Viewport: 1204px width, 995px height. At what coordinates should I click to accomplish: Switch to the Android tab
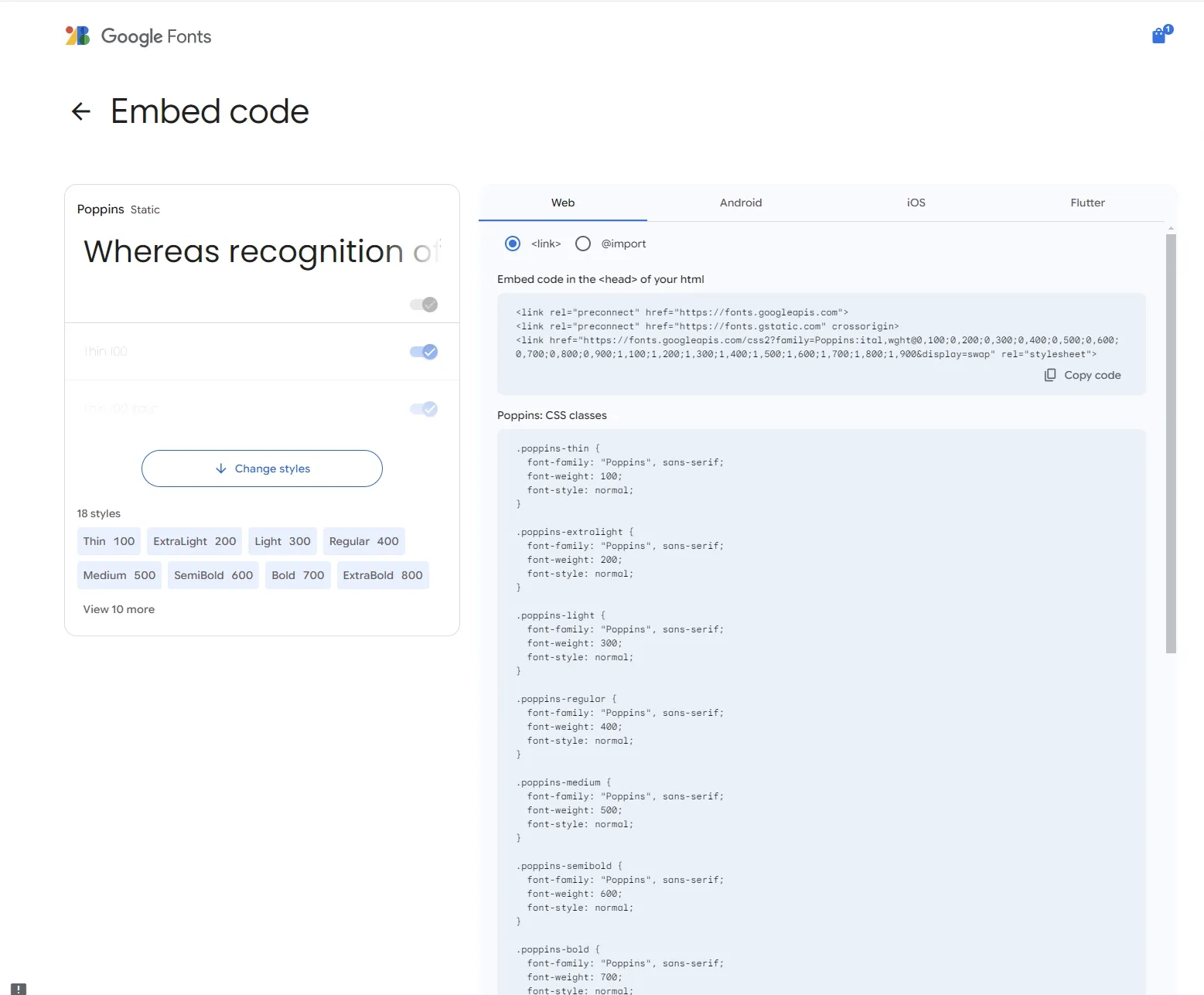(741, 203)
